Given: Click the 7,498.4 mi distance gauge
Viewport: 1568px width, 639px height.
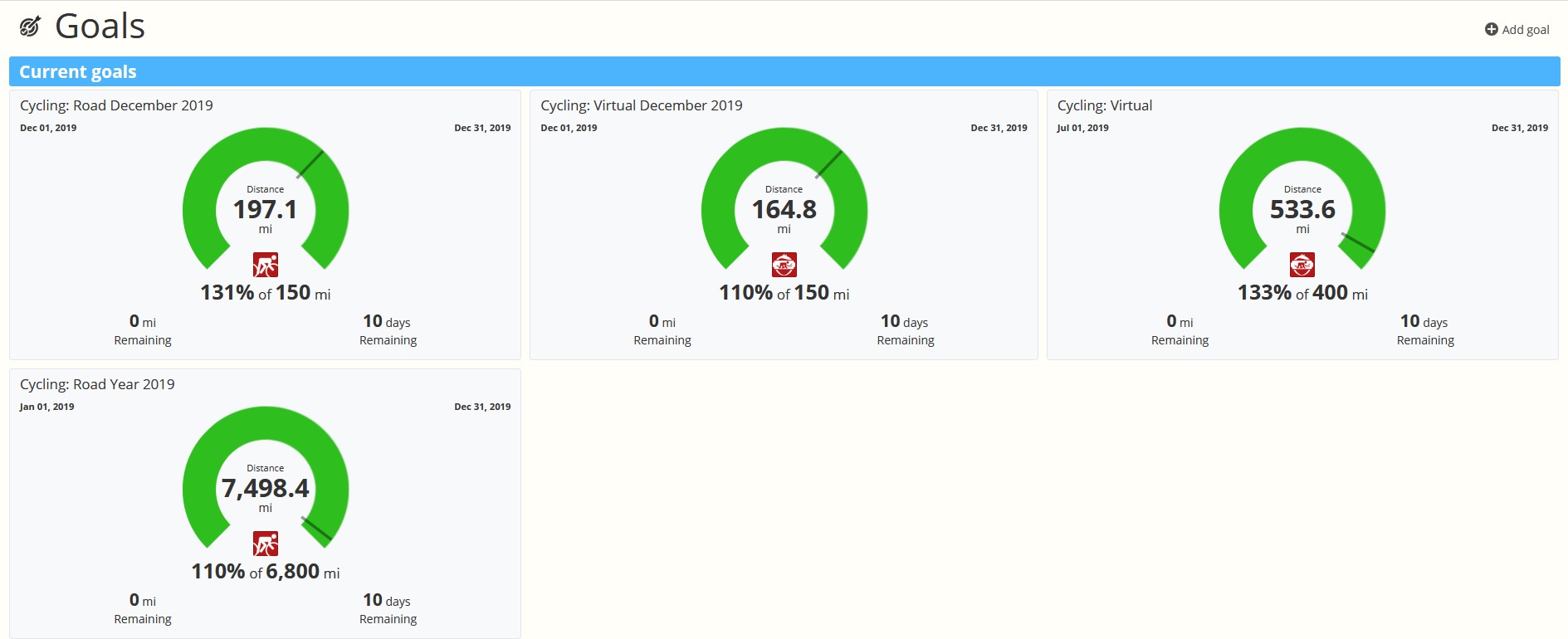Looking at the screenshot, I should pos(266,478).
